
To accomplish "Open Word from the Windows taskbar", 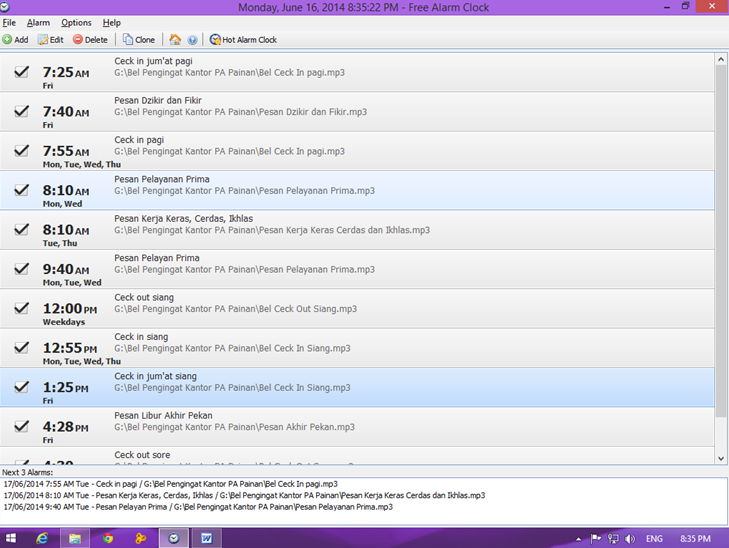I will (206, 538).
